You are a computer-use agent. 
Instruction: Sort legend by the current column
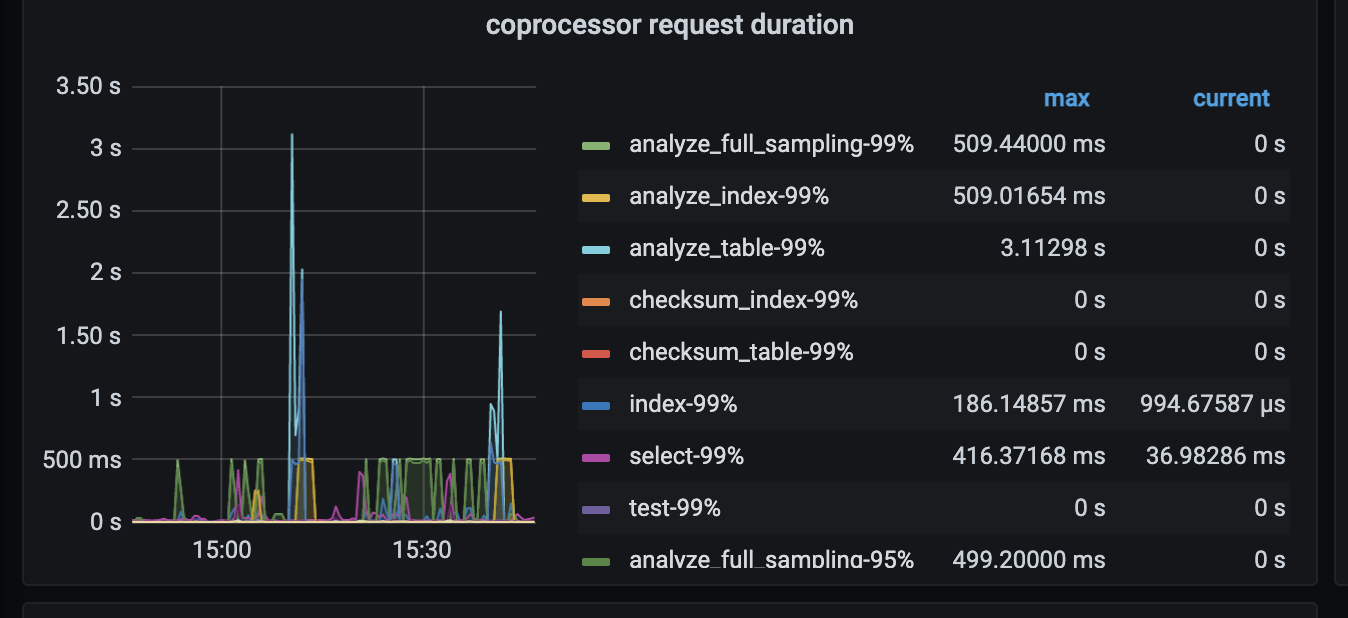click(x=1230, y=98)
